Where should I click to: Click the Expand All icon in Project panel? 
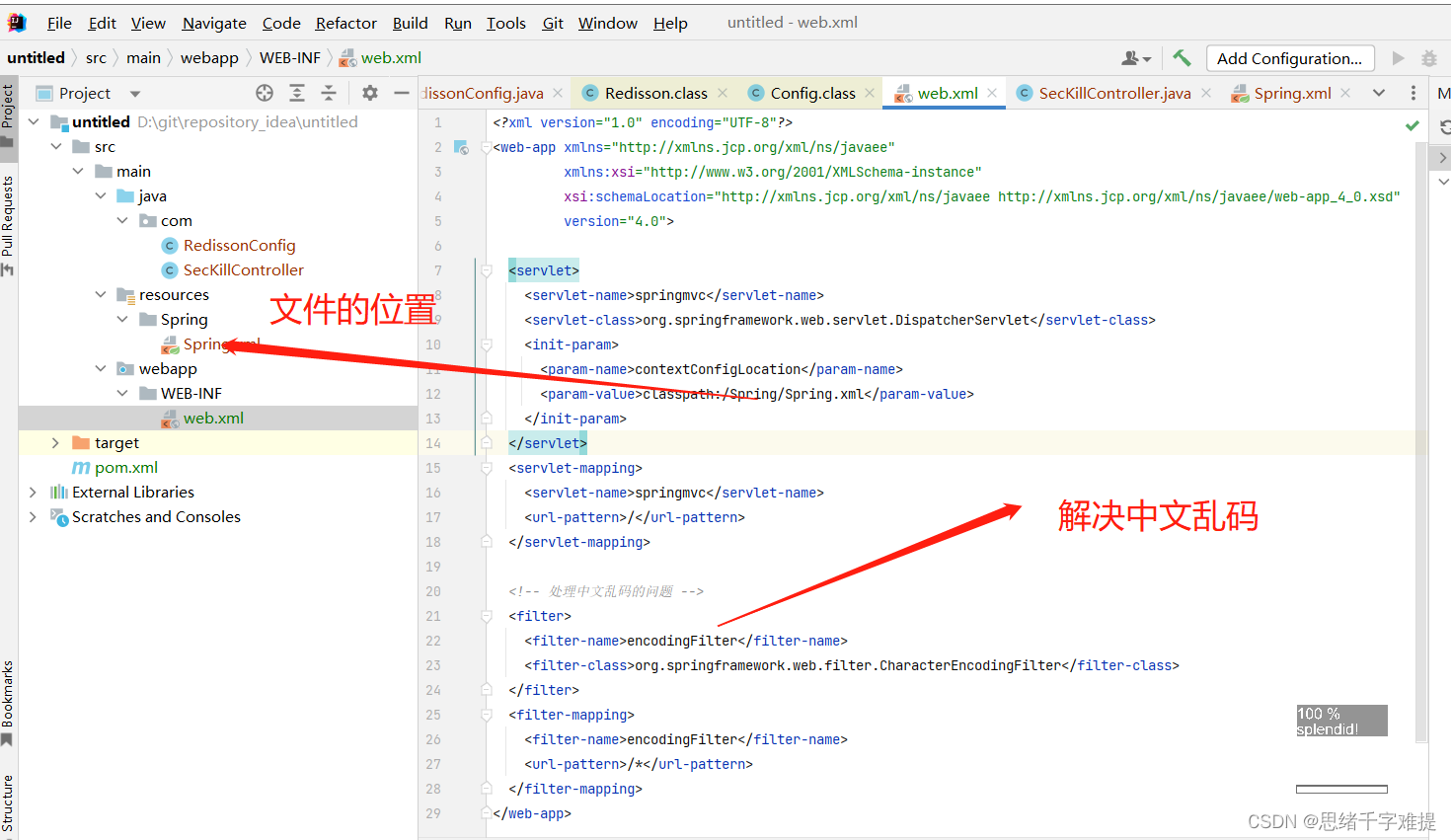(297, 93)
